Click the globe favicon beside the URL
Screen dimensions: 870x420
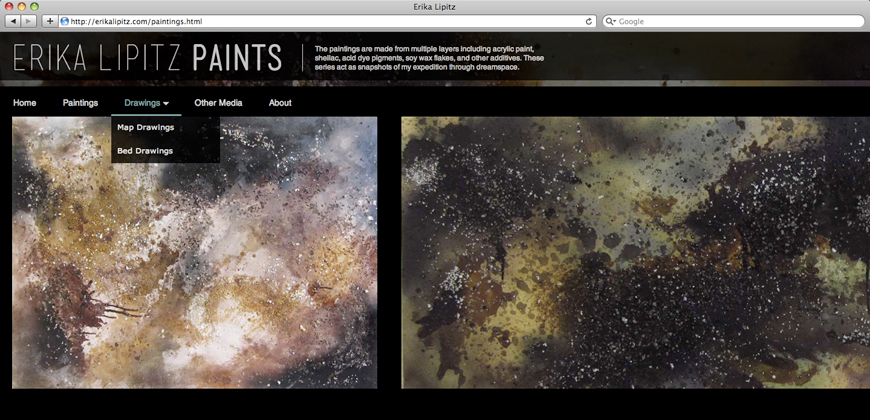(65, 21)
